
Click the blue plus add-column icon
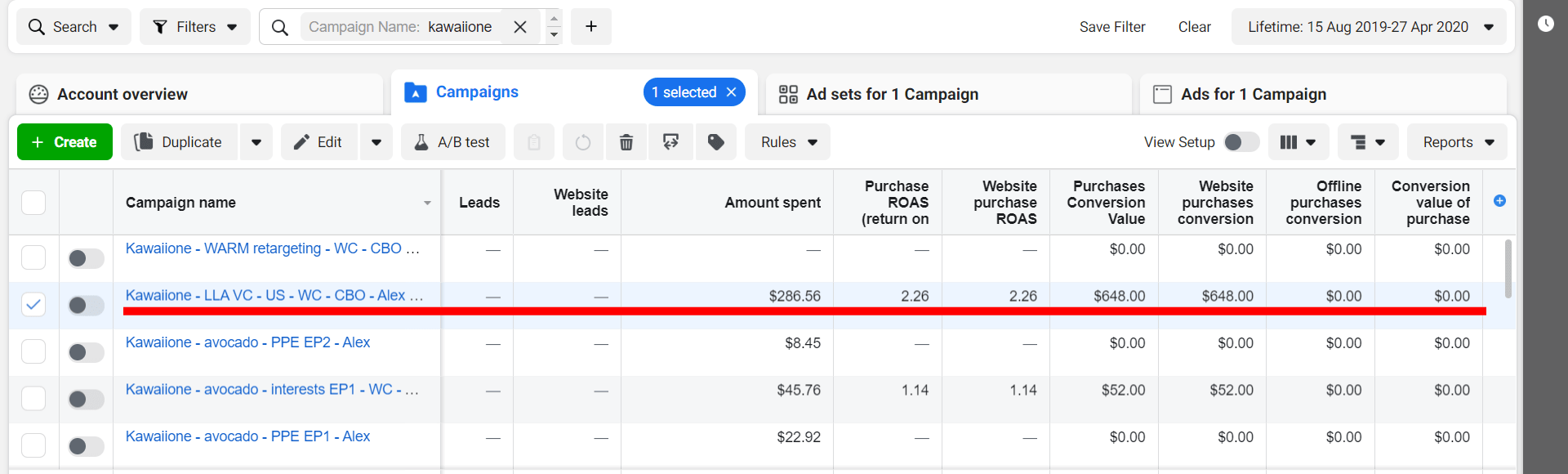[x=1499, y=201]
